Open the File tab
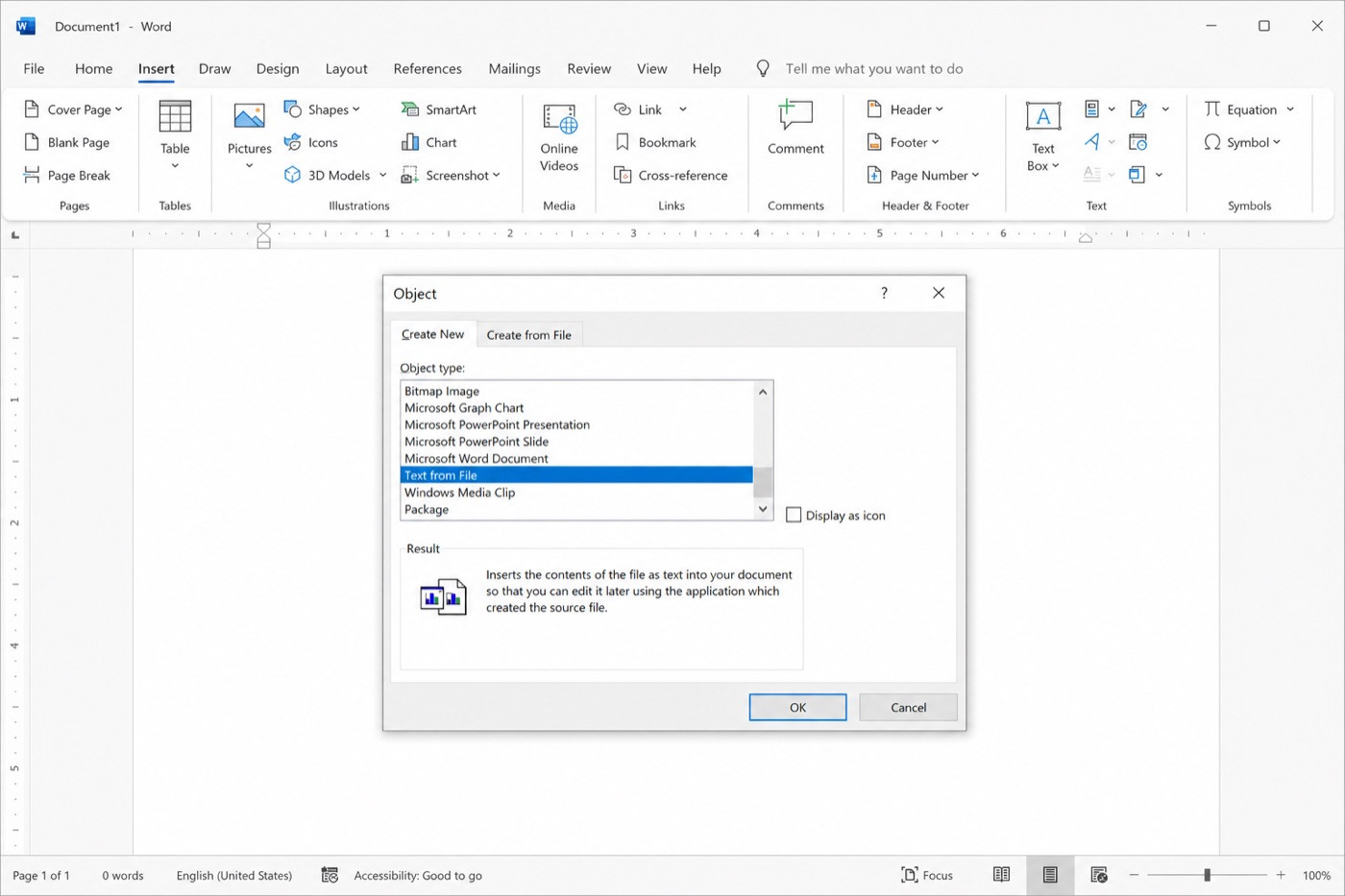The width and height of the screenshot is (1345, 896). (34, 68)
